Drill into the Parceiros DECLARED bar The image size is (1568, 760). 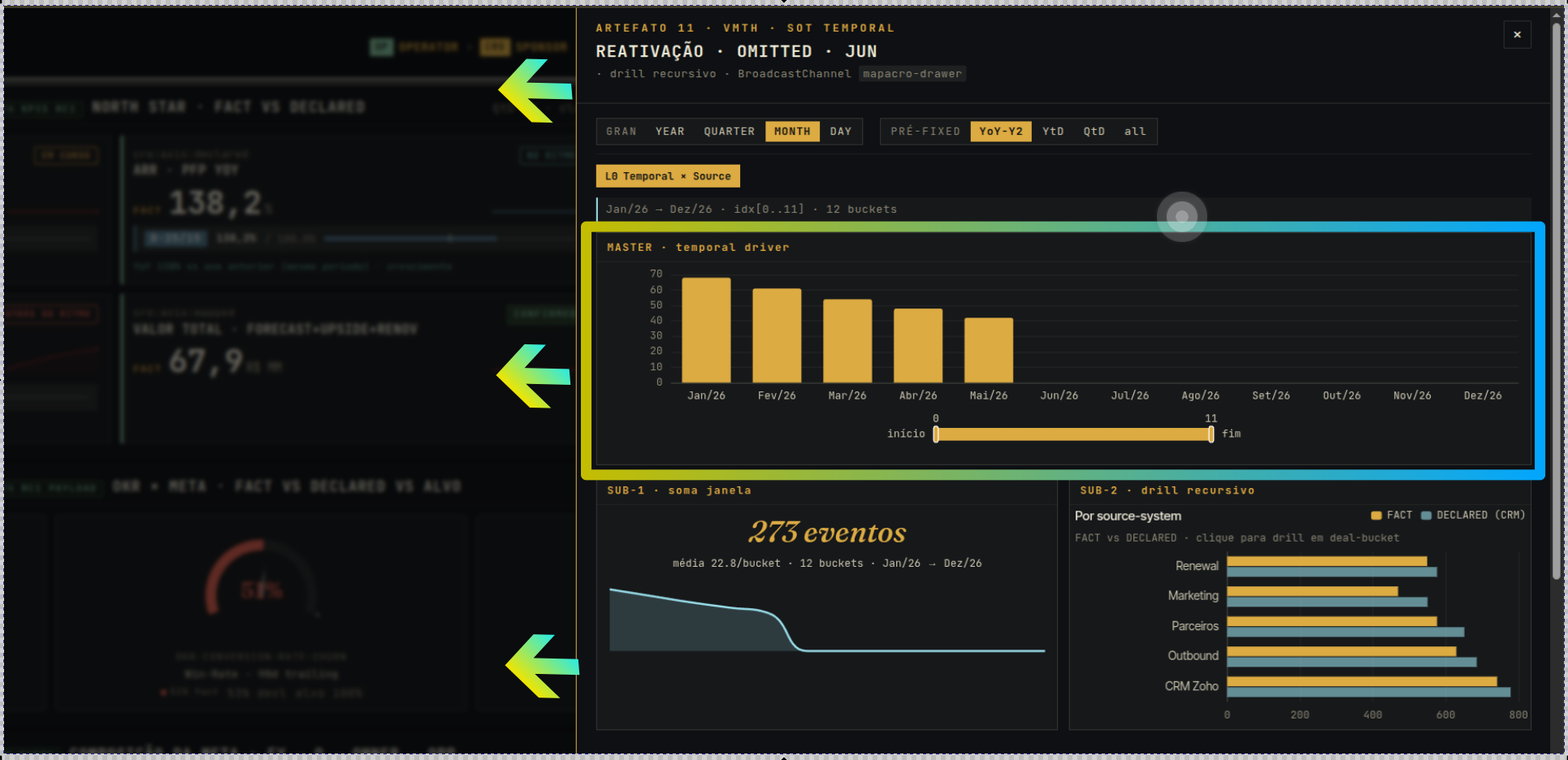tap(1345, 632)
